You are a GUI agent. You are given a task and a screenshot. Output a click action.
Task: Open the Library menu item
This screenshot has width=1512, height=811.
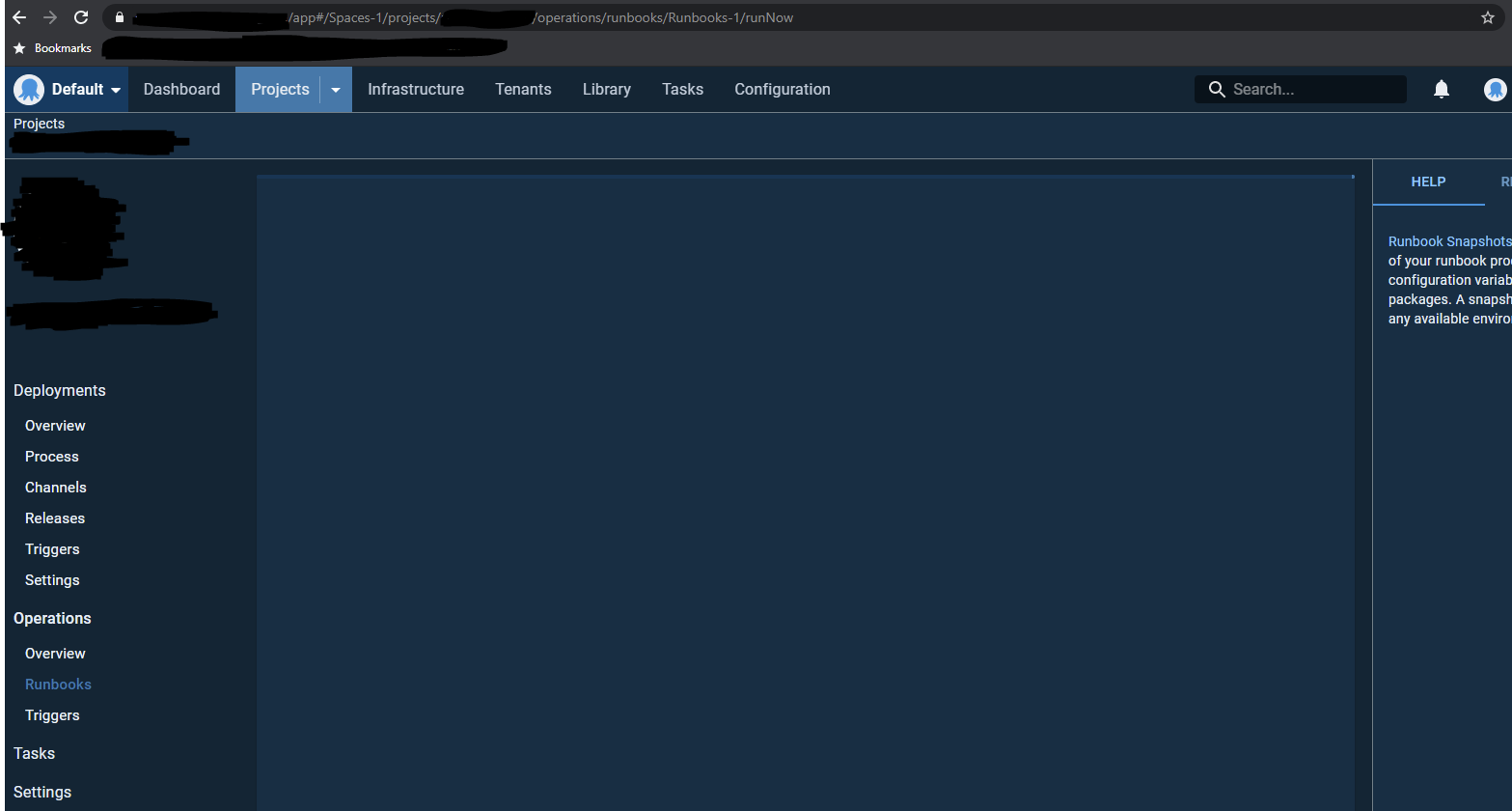(x=606, y=89)
